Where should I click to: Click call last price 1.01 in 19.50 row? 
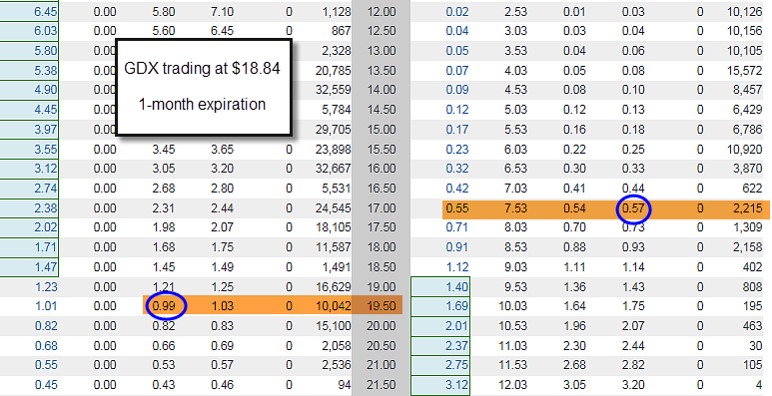[46, 306]
